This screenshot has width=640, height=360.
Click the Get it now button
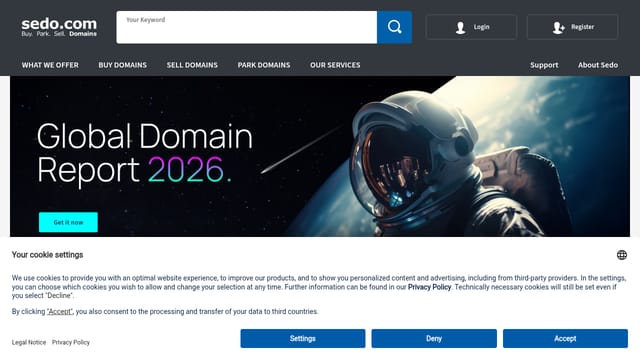click(x=68, y=222)
